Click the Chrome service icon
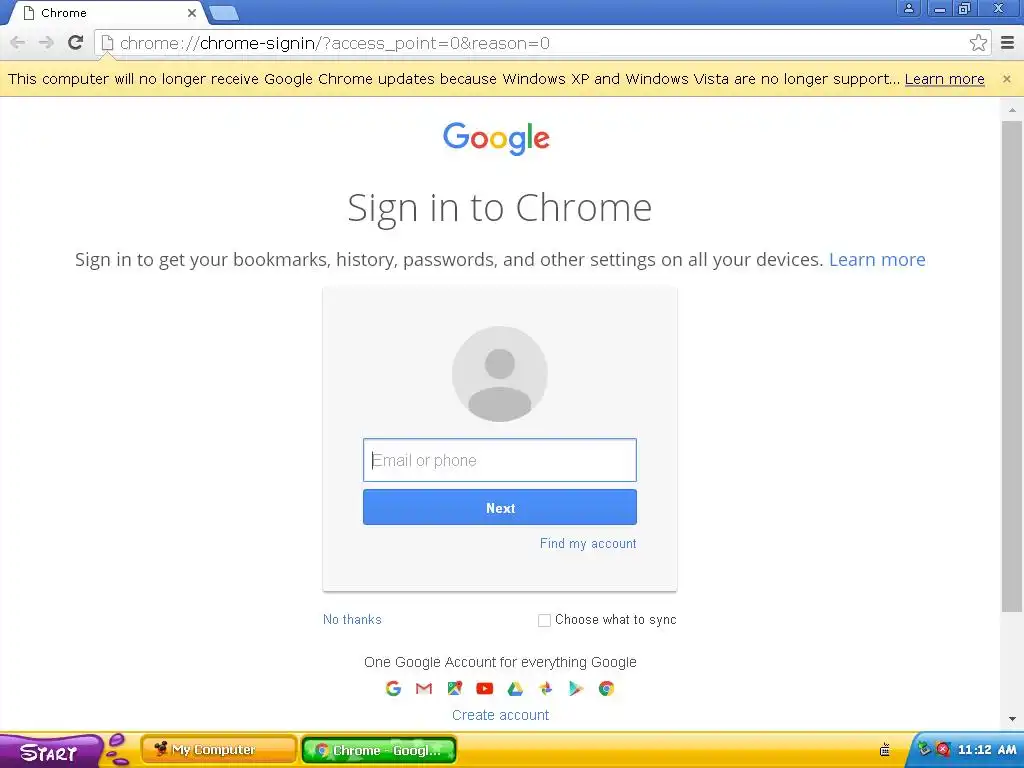 606,688
